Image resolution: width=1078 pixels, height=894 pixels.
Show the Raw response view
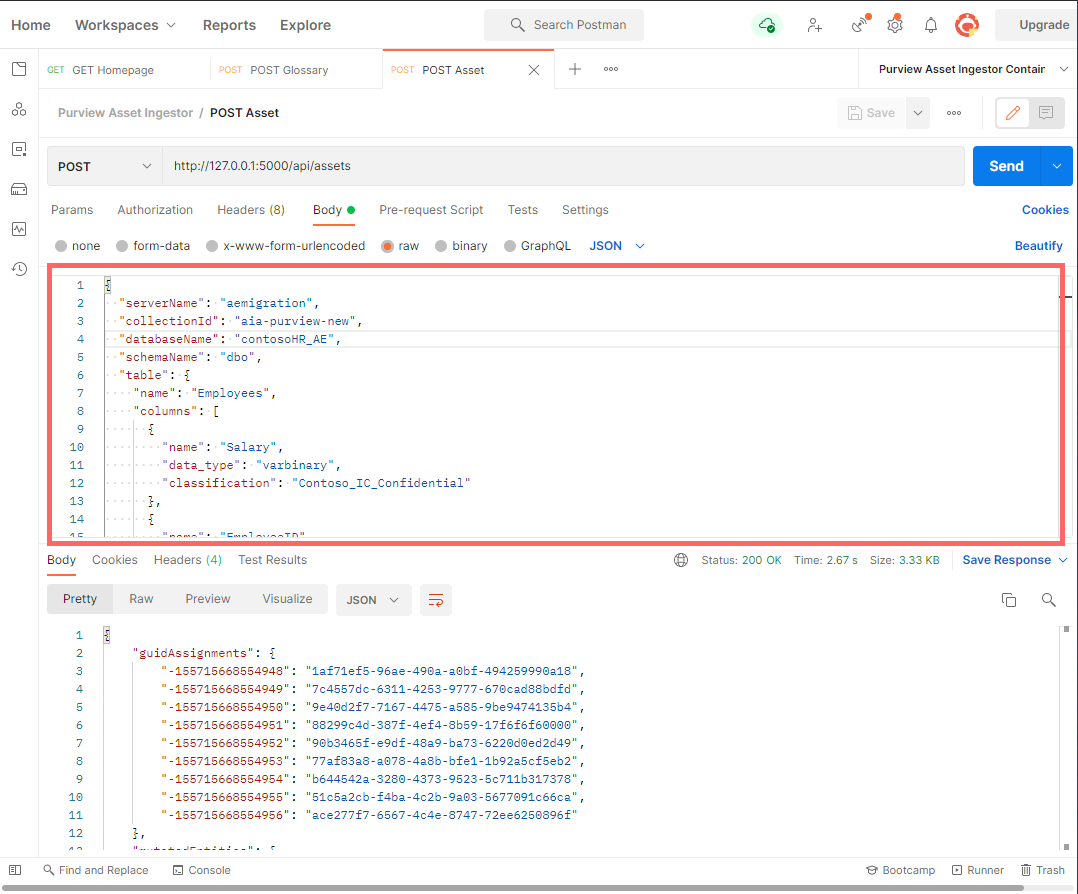[x=141, y=599]
